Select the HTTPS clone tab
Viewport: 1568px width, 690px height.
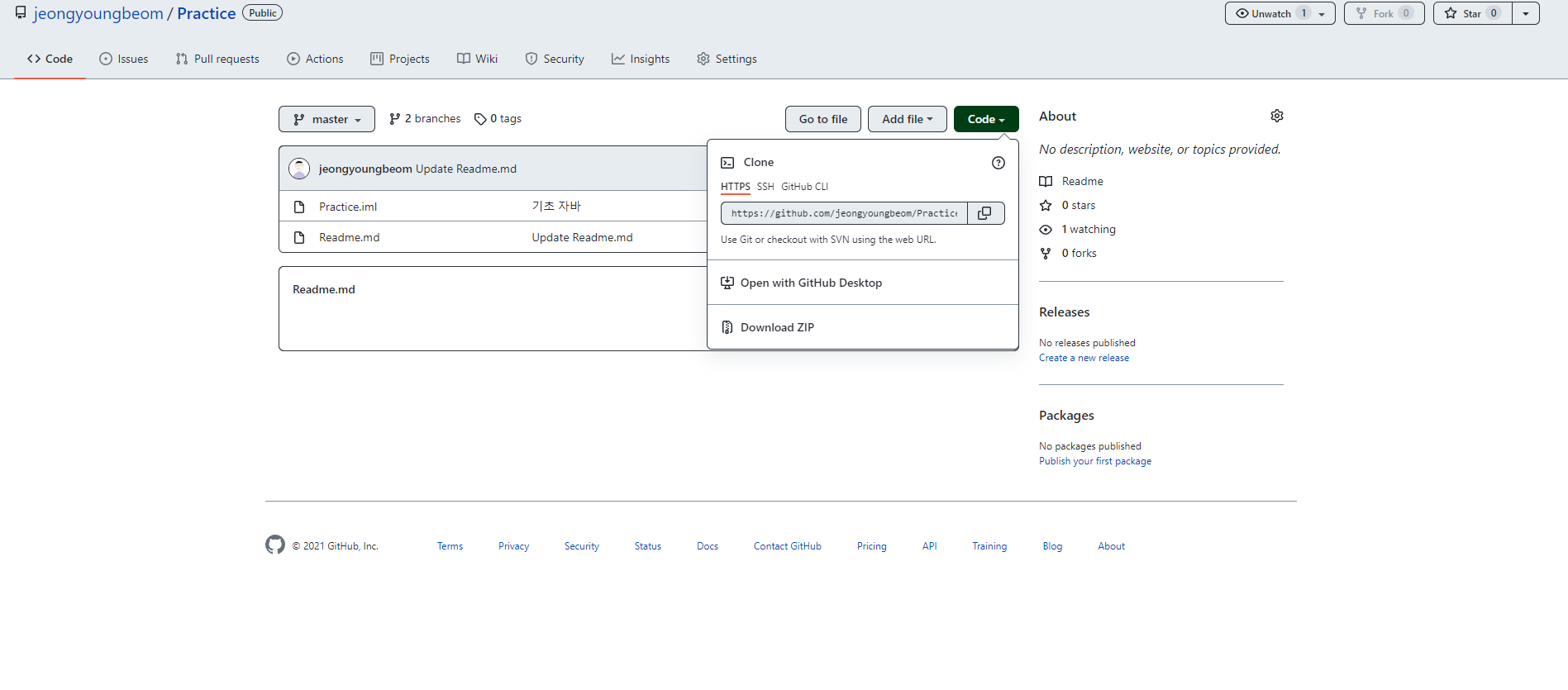pyautogui.click(x=736, y=187)
